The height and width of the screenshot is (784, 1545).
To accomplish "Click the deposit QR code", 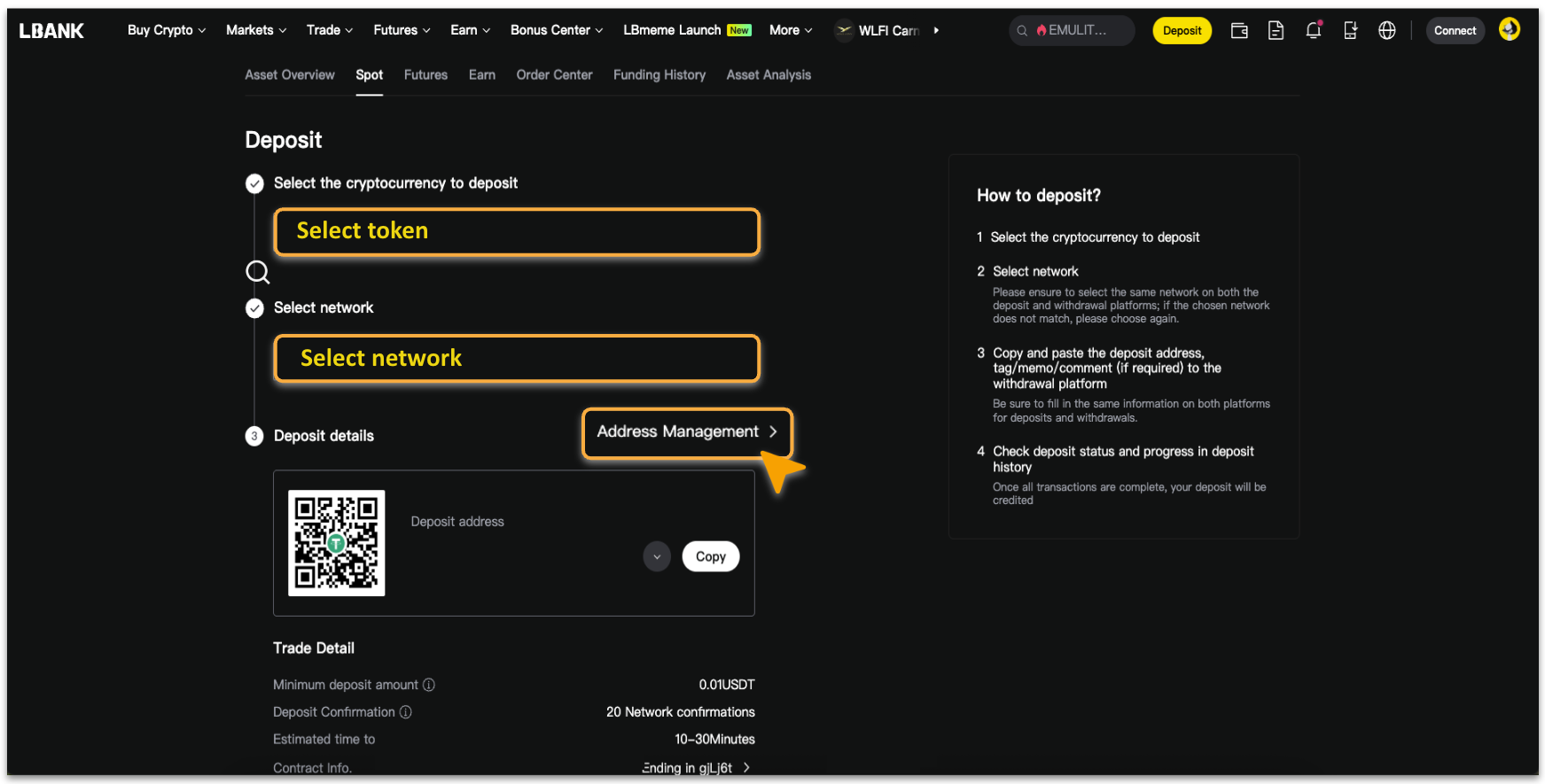I will point(337,543).
